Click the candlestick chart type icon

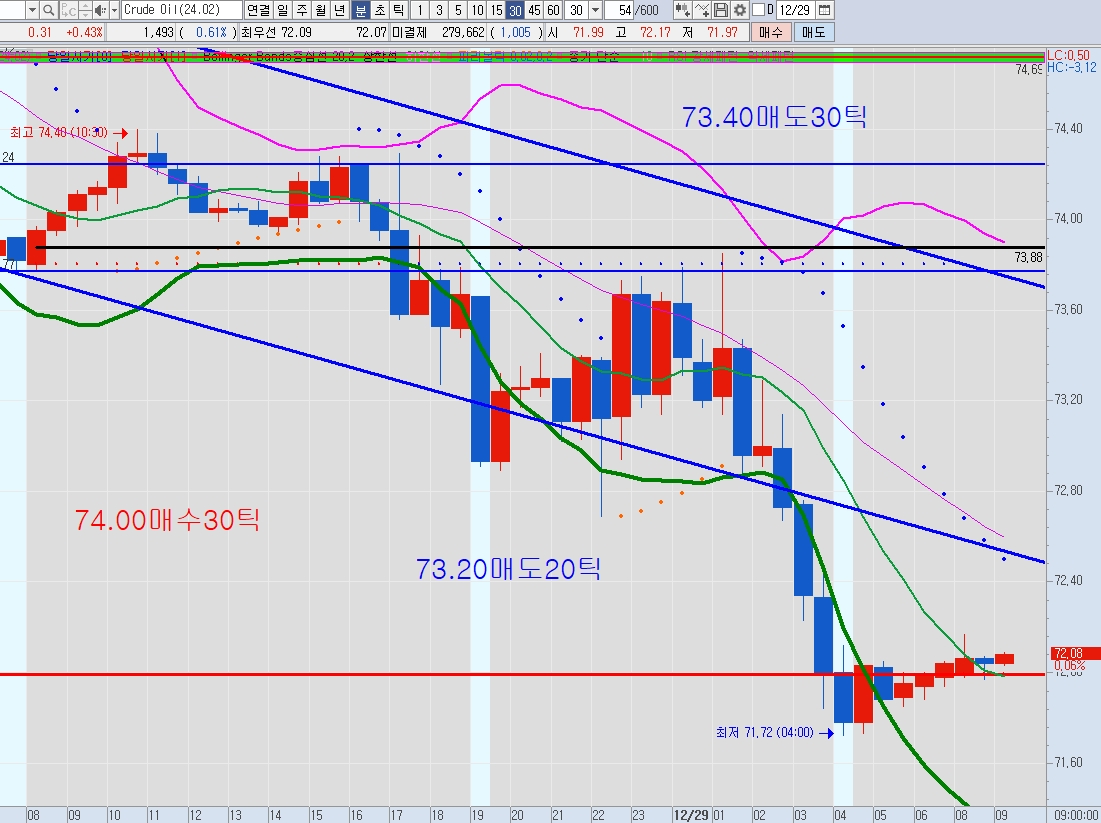click(683, 10)
